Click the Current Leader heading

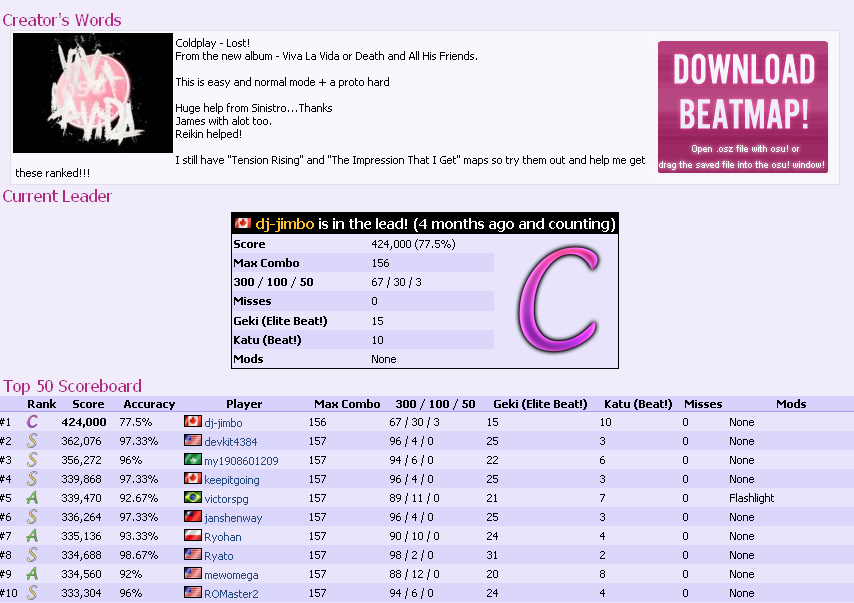point(57,196)
